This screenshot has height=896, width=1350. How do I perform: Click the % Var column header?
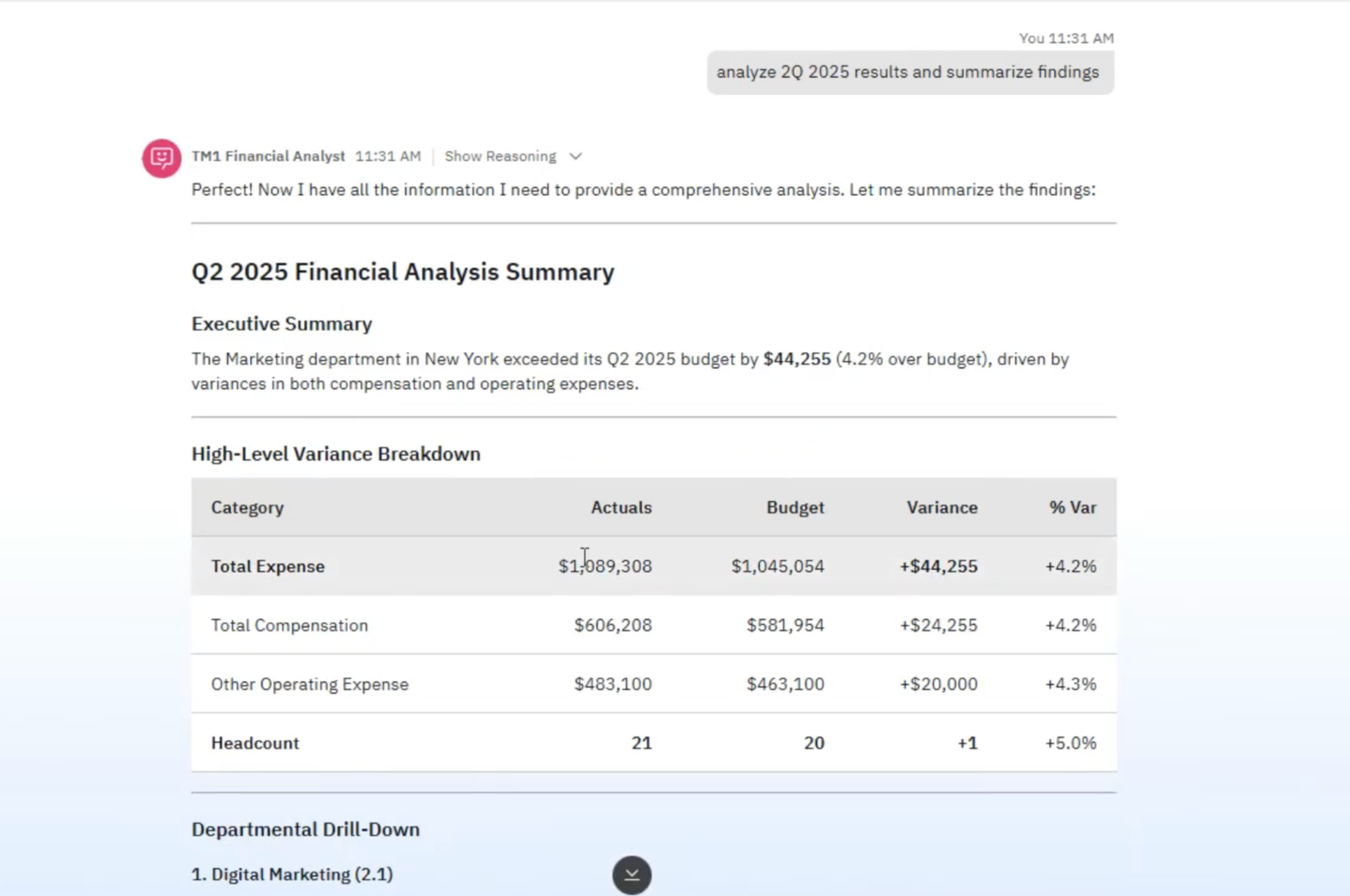[1072, 507]
